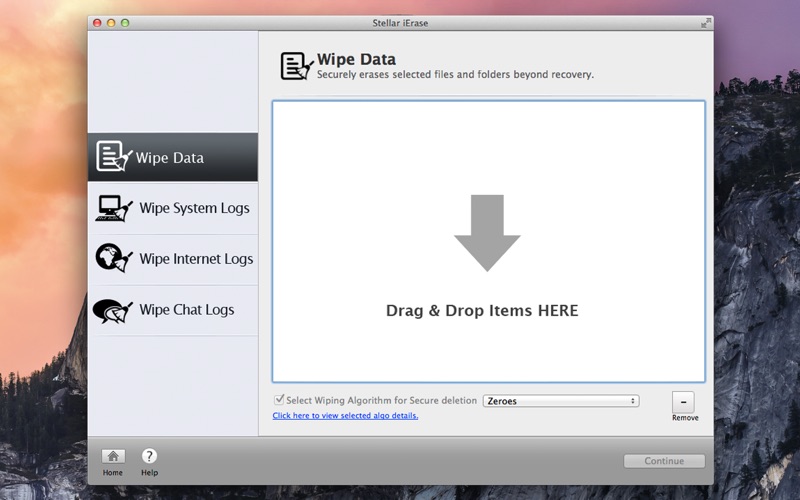Open 'Click here to view selected algo details' link

tap(345, 416)
